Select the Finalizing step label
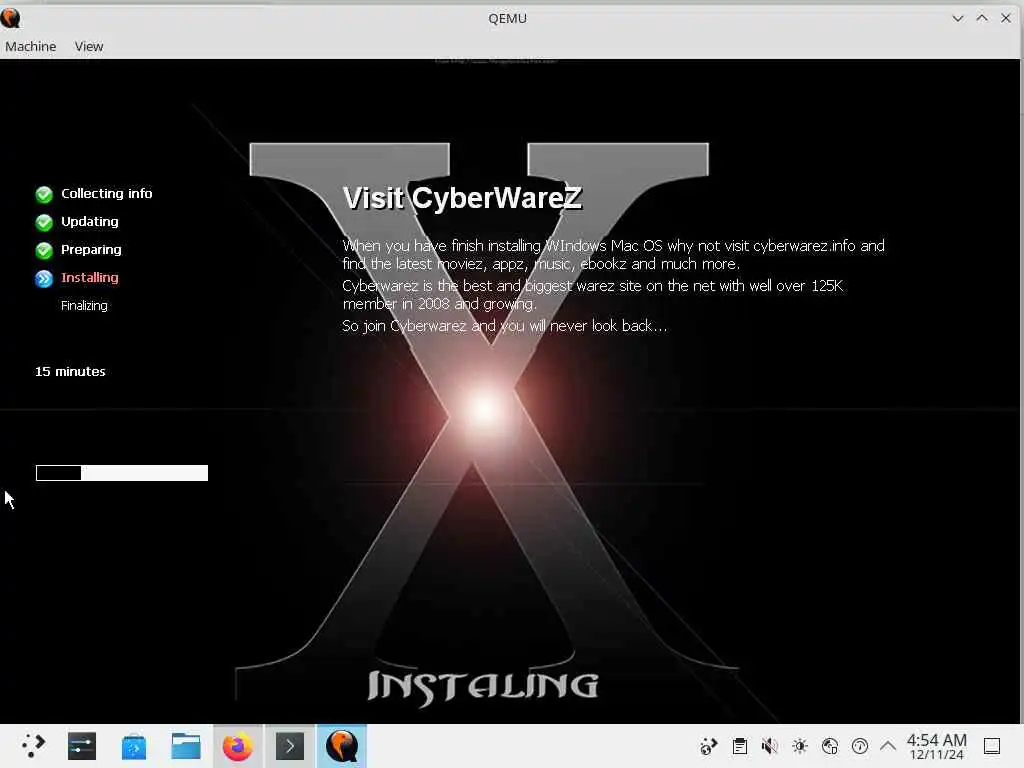This screenshot has width=1024, height=768. [x=84, y=306]
